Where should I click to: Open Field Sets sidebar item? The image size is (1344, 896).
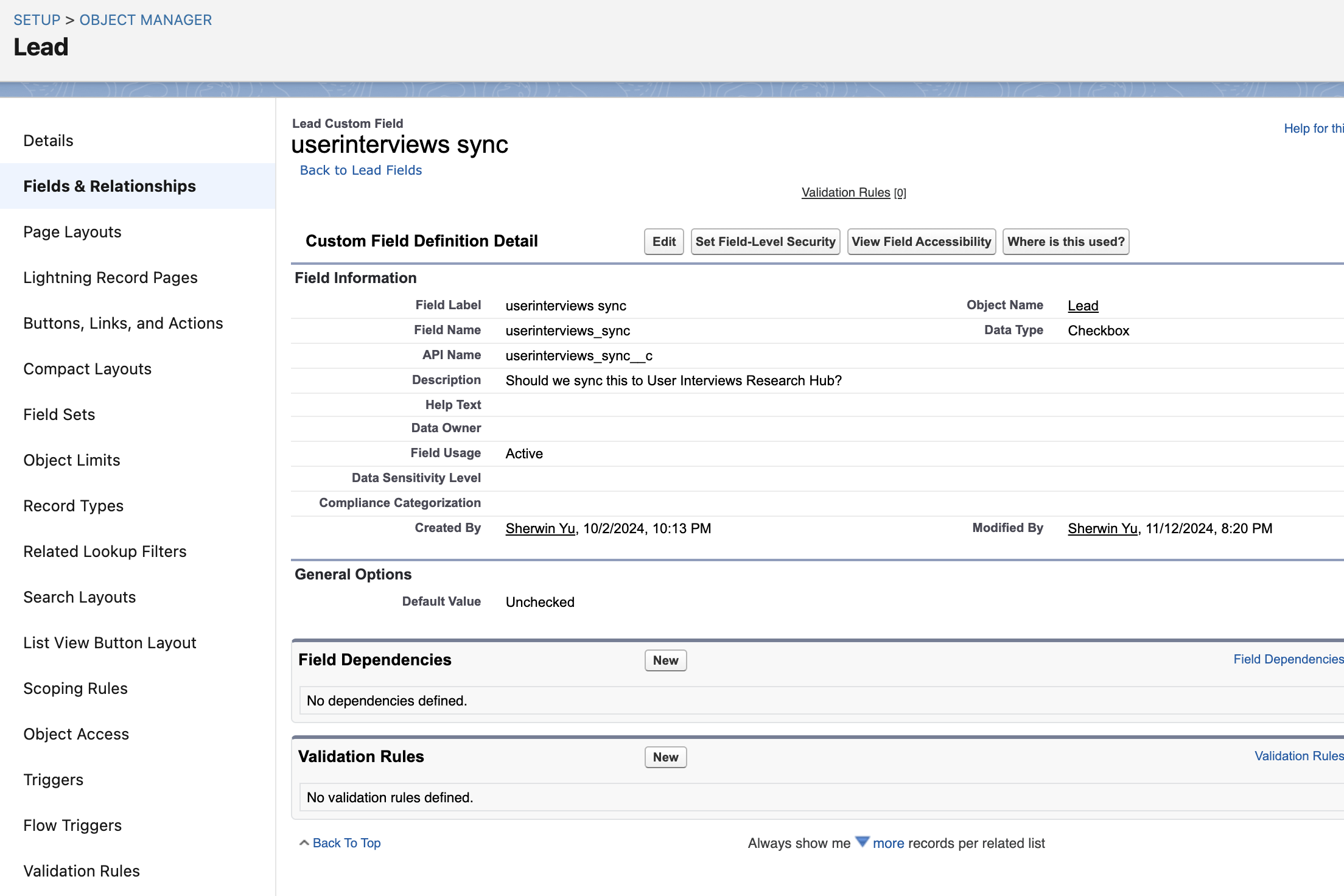[59, 415]
